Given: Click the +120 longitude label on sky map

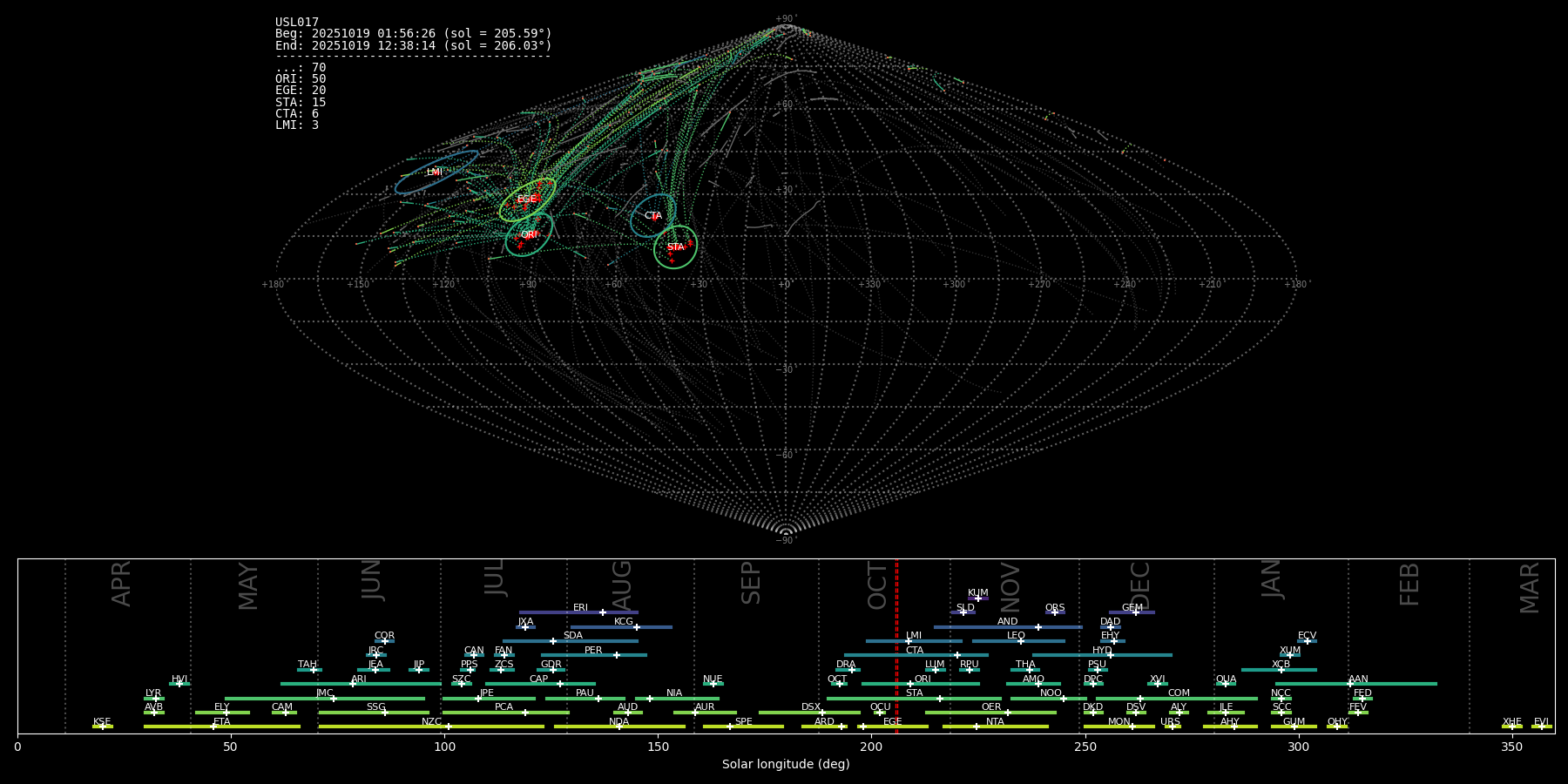Looking at the screenshot, I should pyautogui.click(x=443, y=285).
